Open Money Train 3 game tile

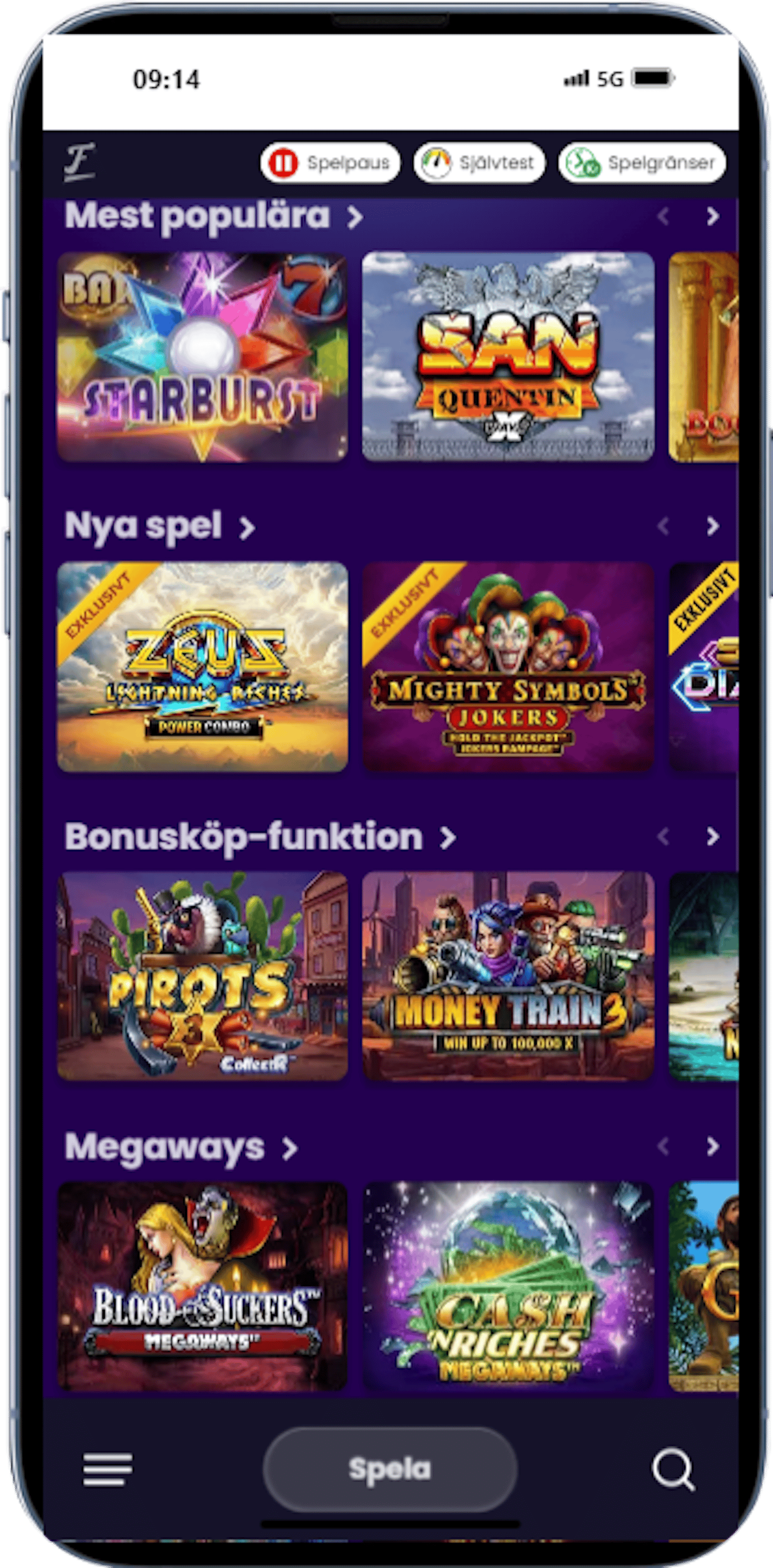tap(508, 977)
